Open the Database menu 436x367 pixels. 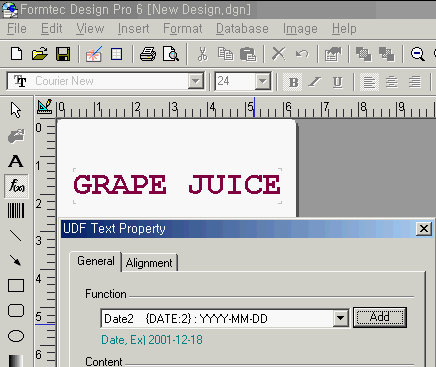point(242,29)
